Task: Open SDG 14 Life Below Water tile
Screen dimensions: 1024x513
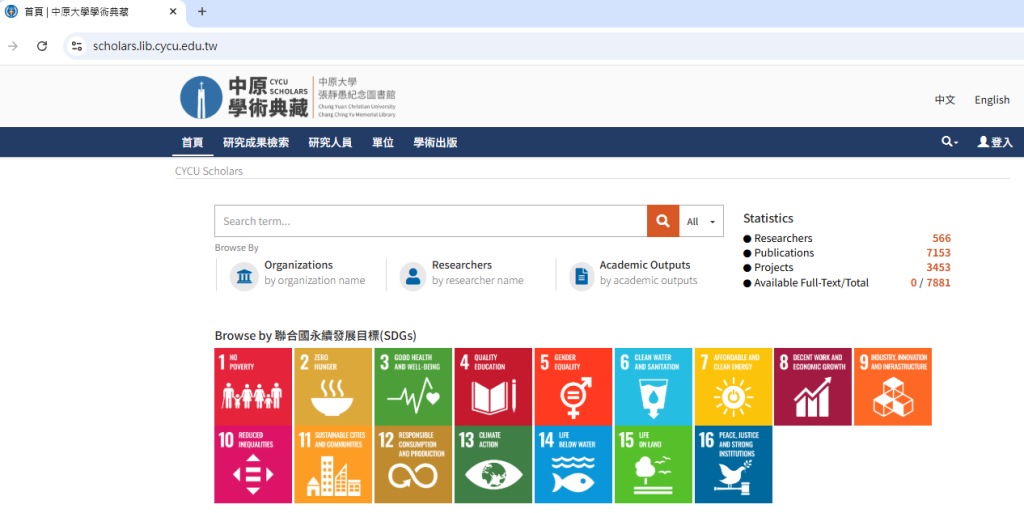Action: coord(573,464)
